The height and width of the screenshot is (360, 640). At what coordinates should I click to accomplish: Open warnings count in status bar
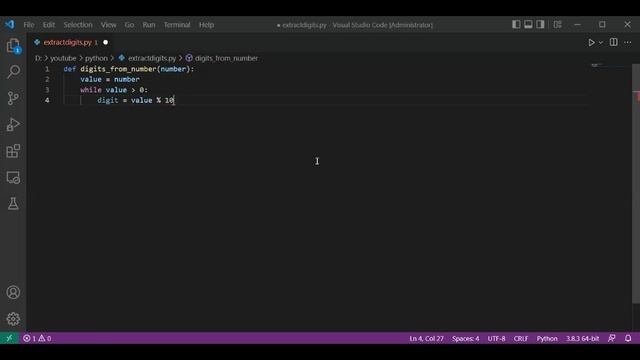[45, 338]
